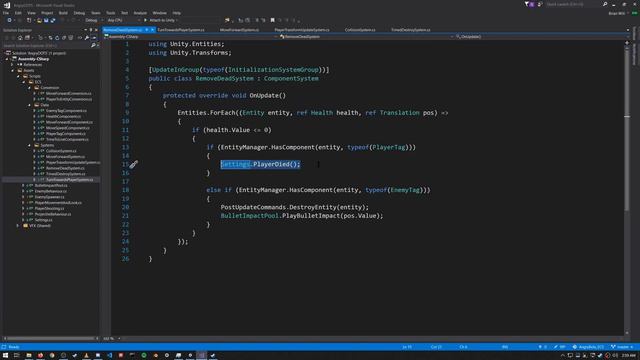Expand the VFX (Shared) folder
The height and width of the screenshot is (360, 640).
(x=18, y=225)
